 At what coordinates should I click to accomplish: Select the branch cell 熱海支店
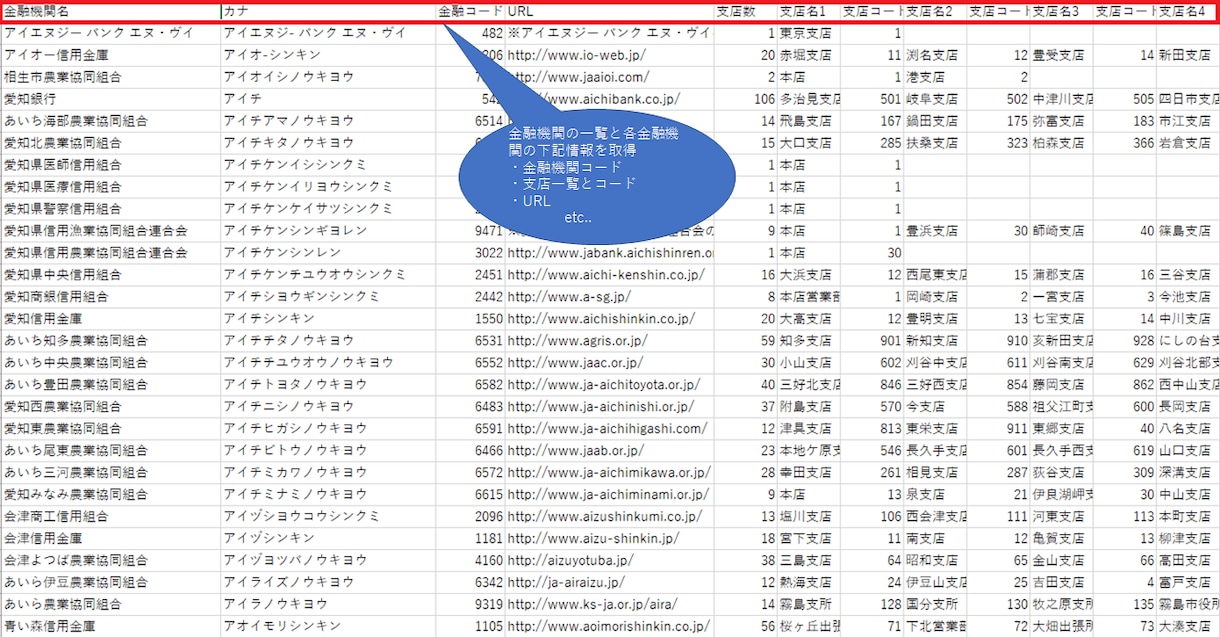808,583
